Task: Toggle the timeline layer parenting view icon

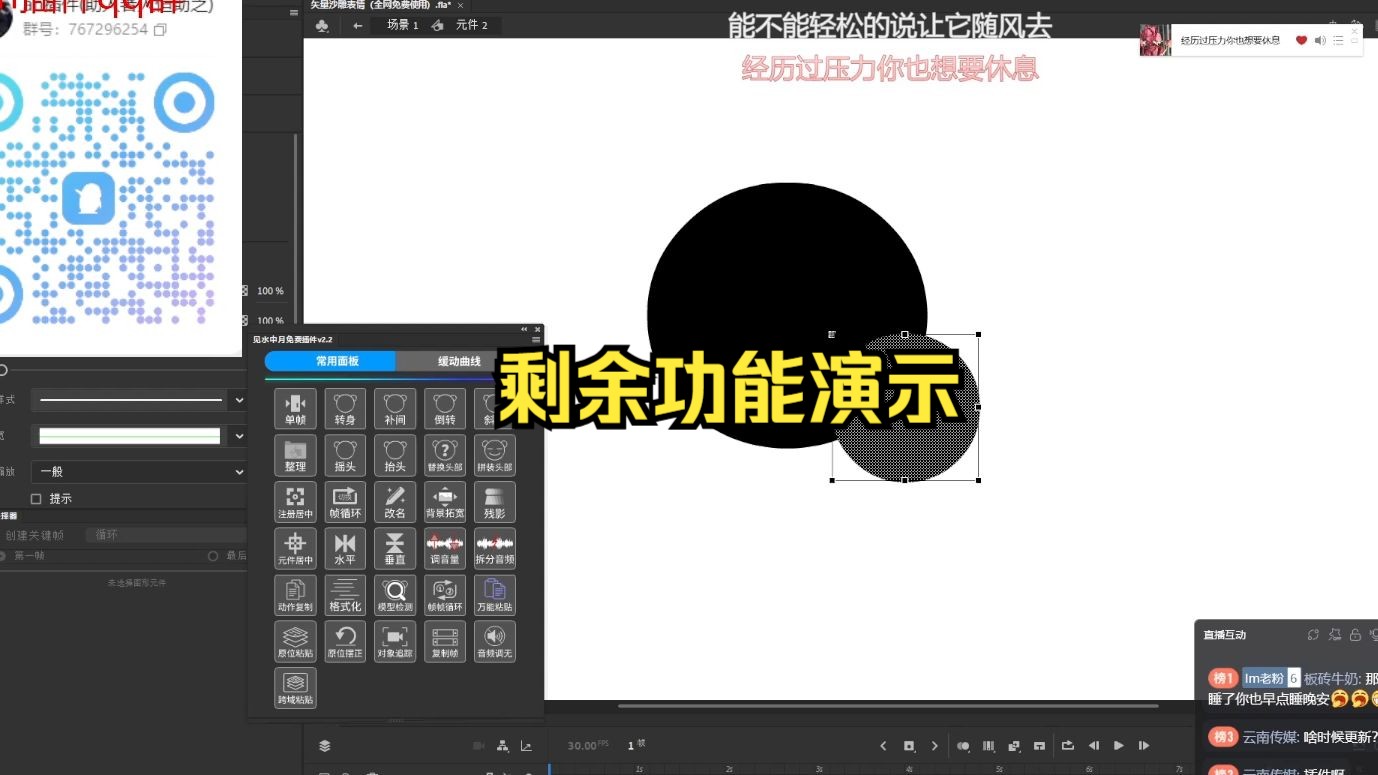Action: pos(502,746)
